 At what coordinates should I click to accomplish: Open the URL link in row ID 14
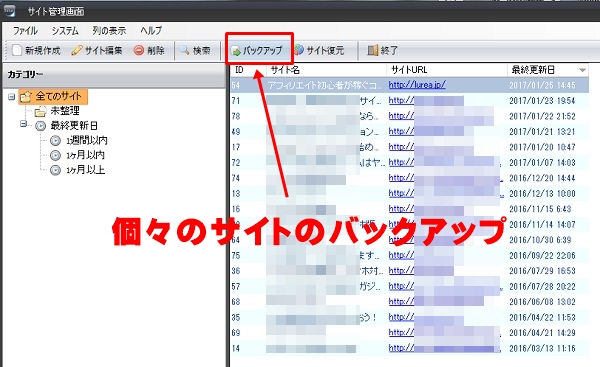point(445,348)
